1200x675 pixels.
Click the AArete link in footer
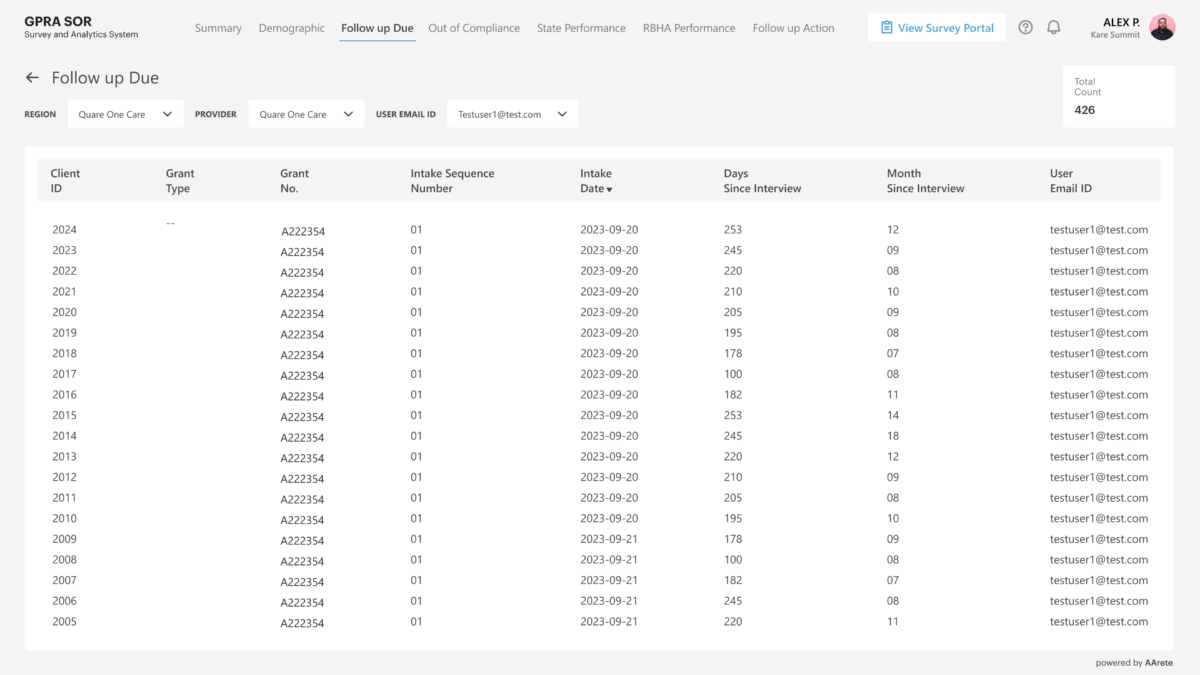click(x=1159, y=662)
